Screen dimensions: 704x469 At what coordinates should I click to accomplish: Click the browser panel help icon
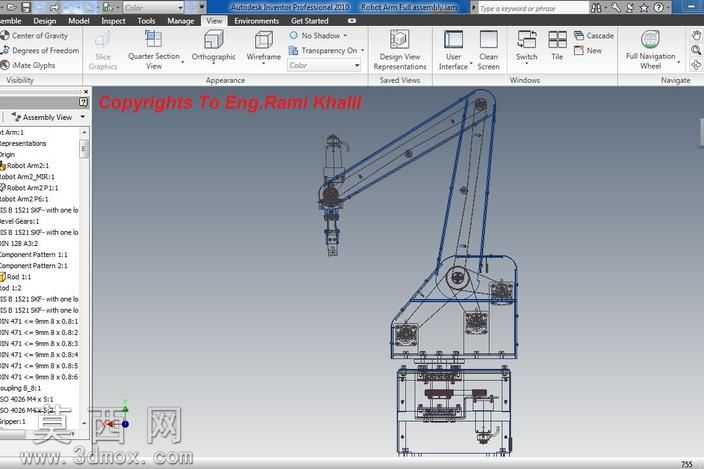tap(84, 102)
